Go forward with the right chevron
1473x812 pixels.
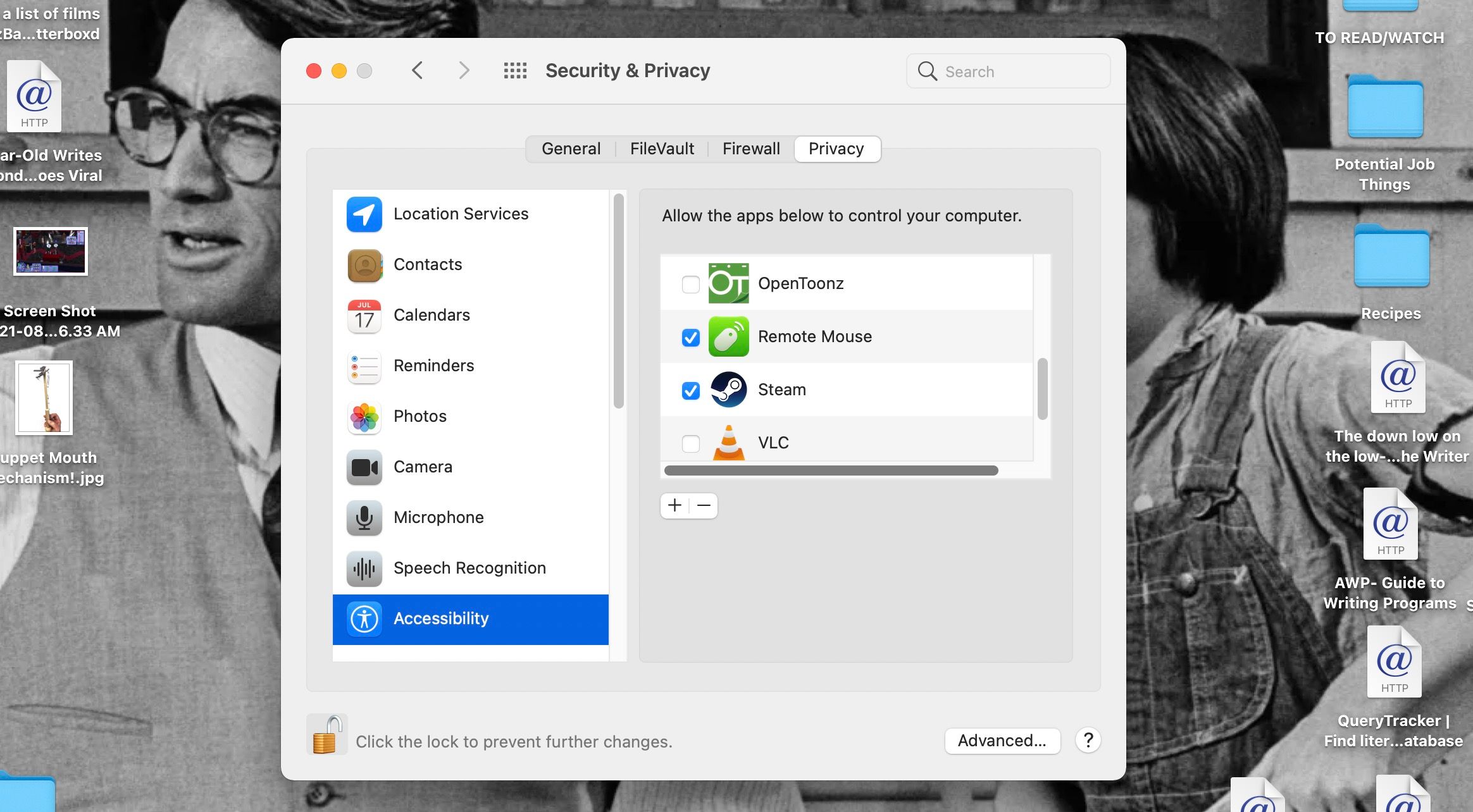coord(464,70)
